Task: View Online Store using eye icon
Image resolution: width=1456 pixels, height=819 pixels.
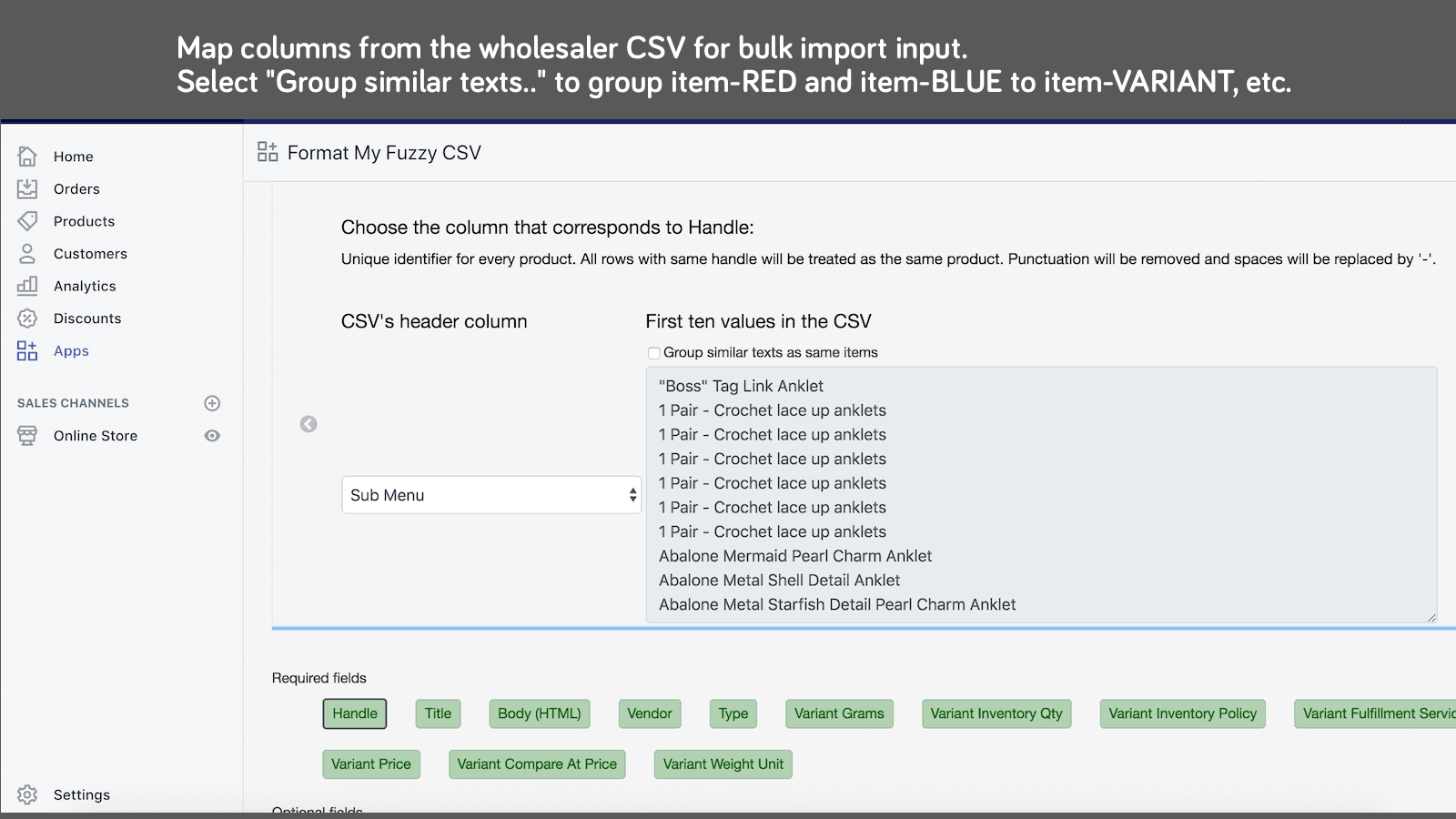Action: tap(212, 436)
